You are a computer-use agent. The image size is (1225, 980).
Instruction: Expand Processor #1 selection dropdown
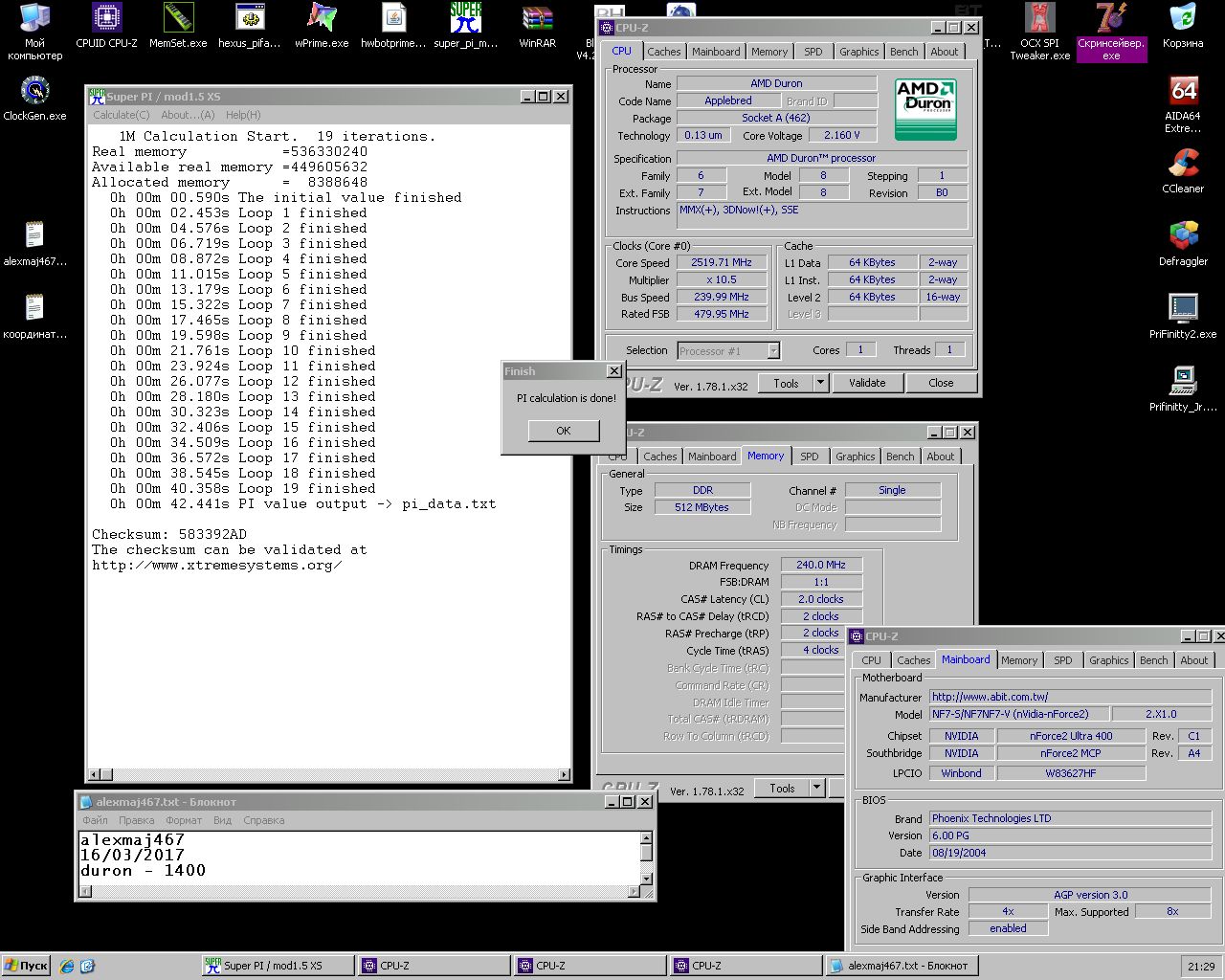773,351
